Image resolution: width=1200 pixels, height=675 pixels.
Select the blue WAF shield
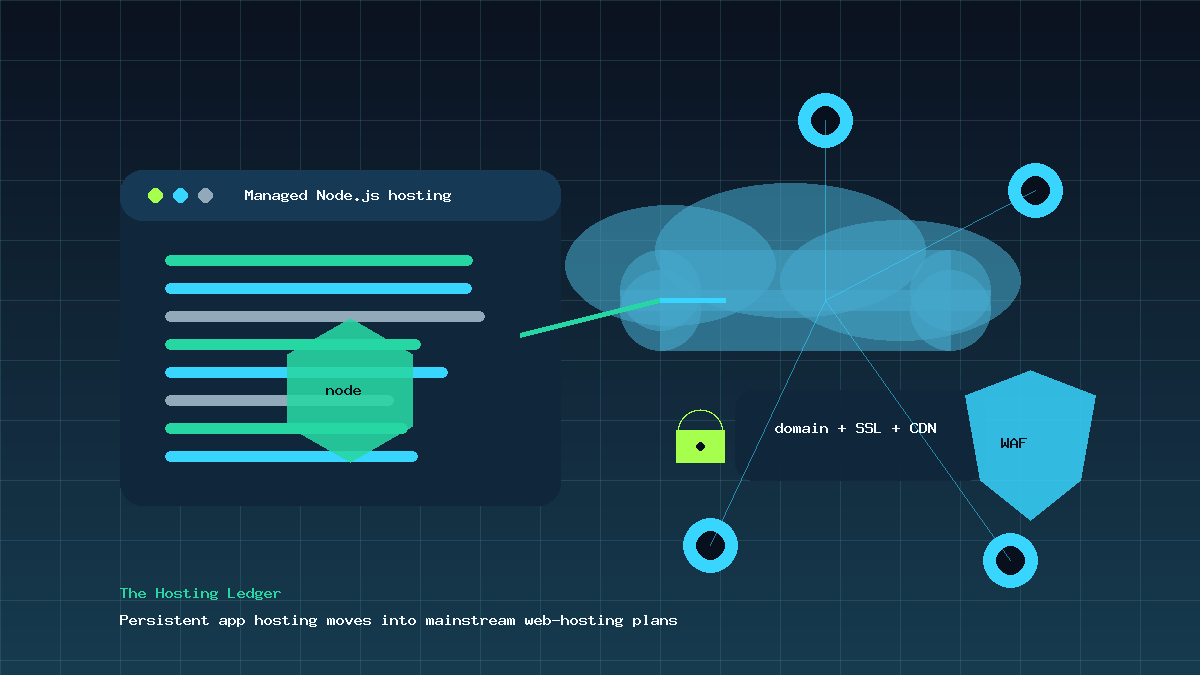click(1030, 445)
